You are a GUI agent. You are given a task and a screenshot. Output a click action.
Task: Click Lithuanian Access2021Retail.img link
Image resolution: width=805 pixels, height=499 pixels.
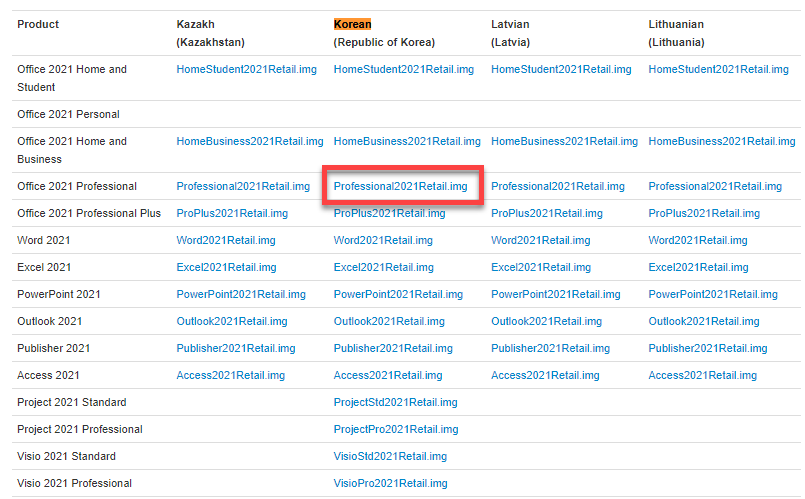702,375
